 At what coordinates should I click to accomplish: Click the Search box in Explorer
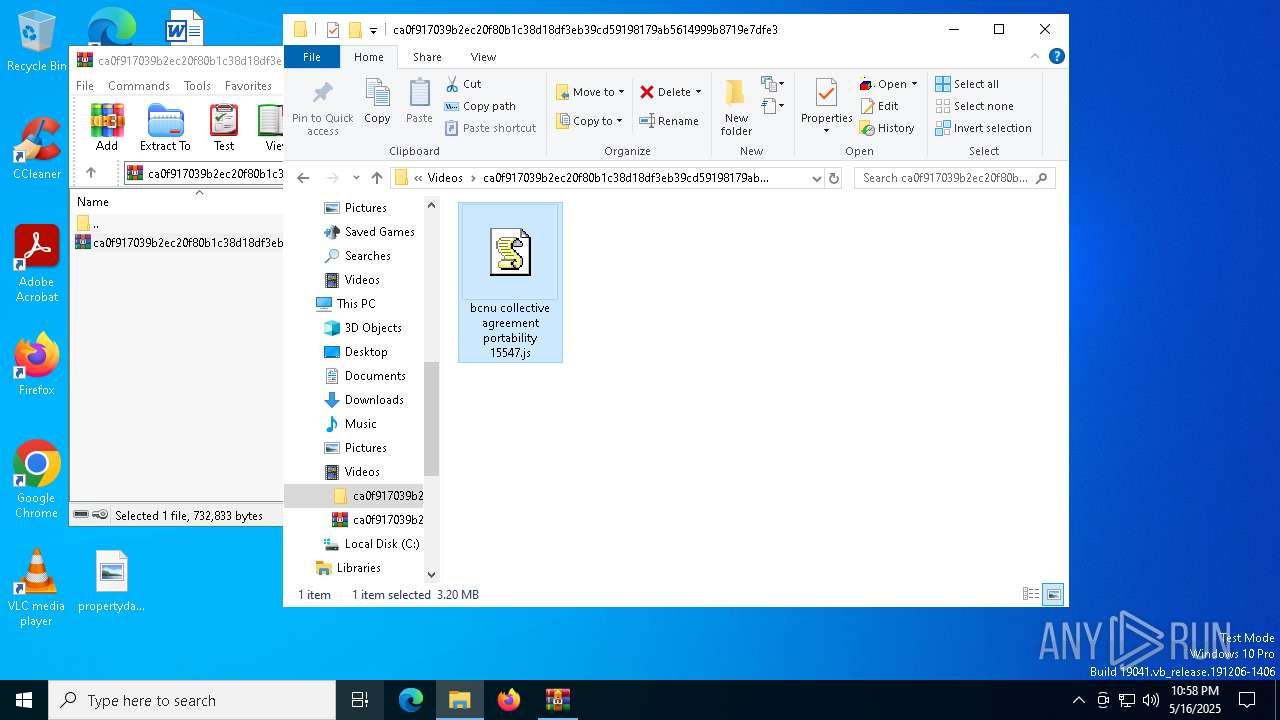[954, 178]
